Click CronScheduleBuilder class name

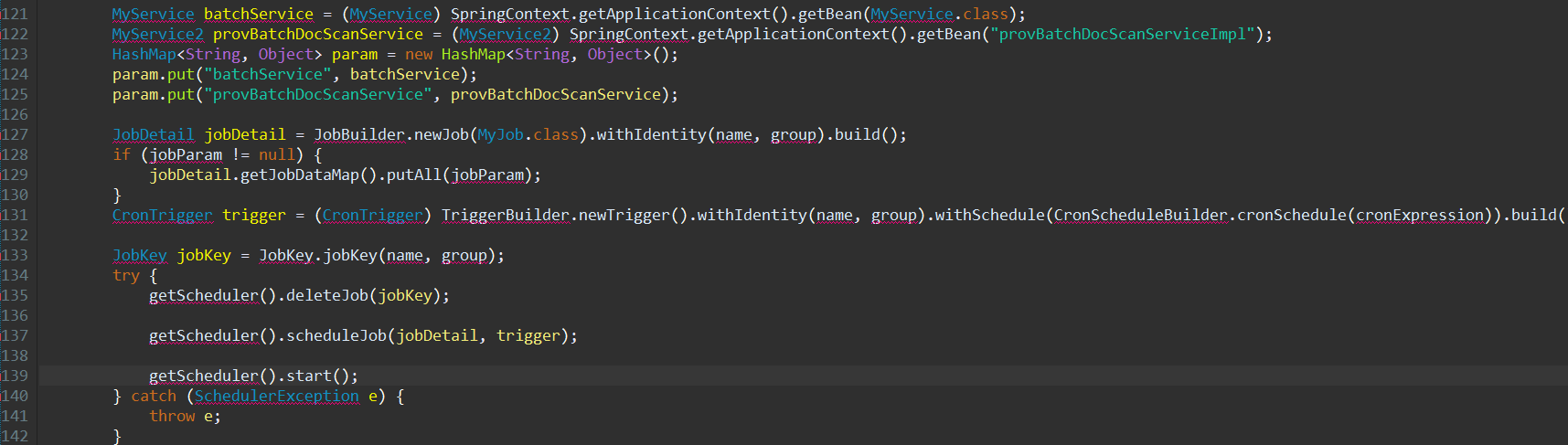(x=1141, y=215)
